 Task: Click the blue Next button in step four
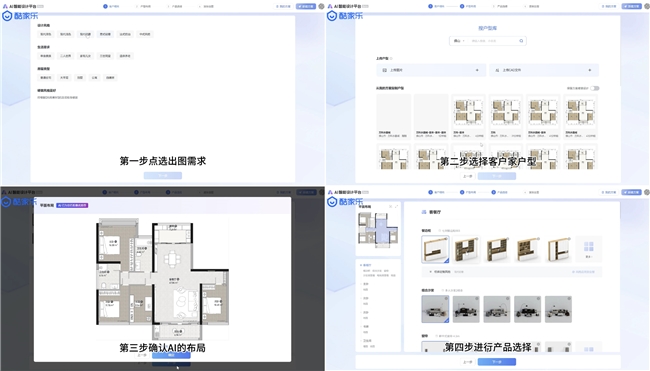[x=497, y=362]
